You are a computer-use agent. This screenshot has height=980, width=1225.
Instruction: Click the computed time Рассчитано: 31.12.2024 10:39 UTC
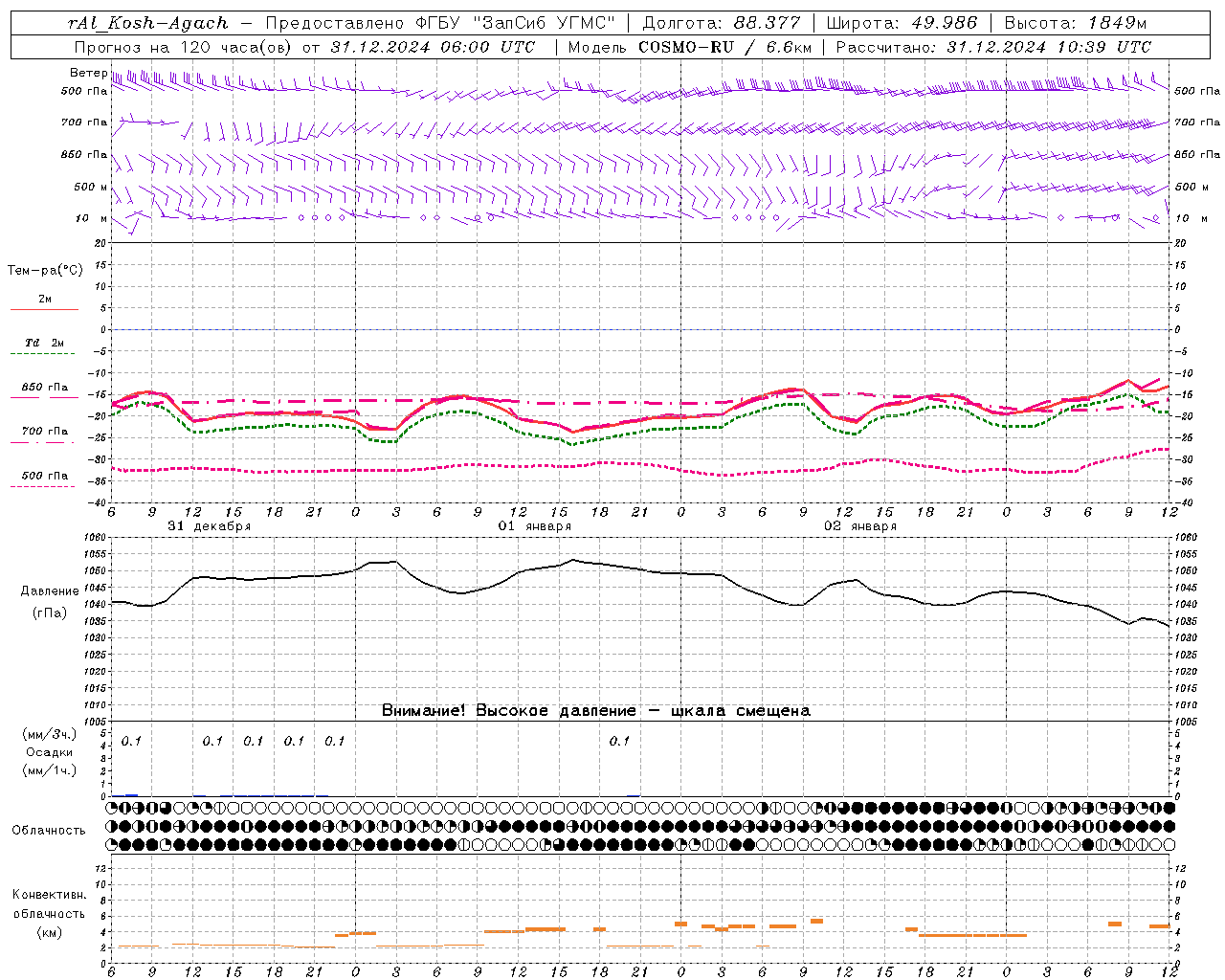[x=993, y=47]
